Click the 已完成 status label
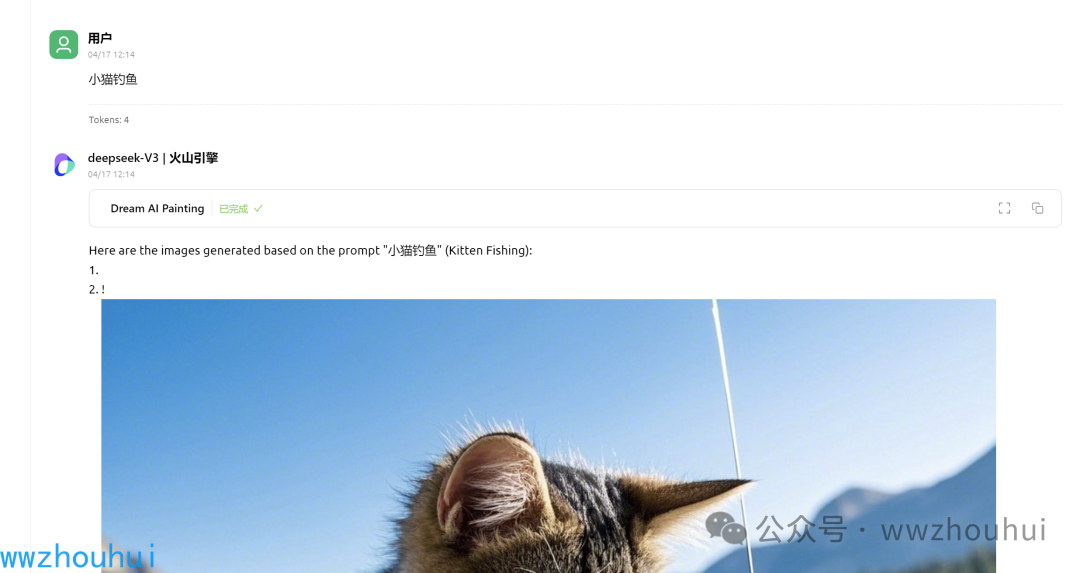 (x=233, y=209)
